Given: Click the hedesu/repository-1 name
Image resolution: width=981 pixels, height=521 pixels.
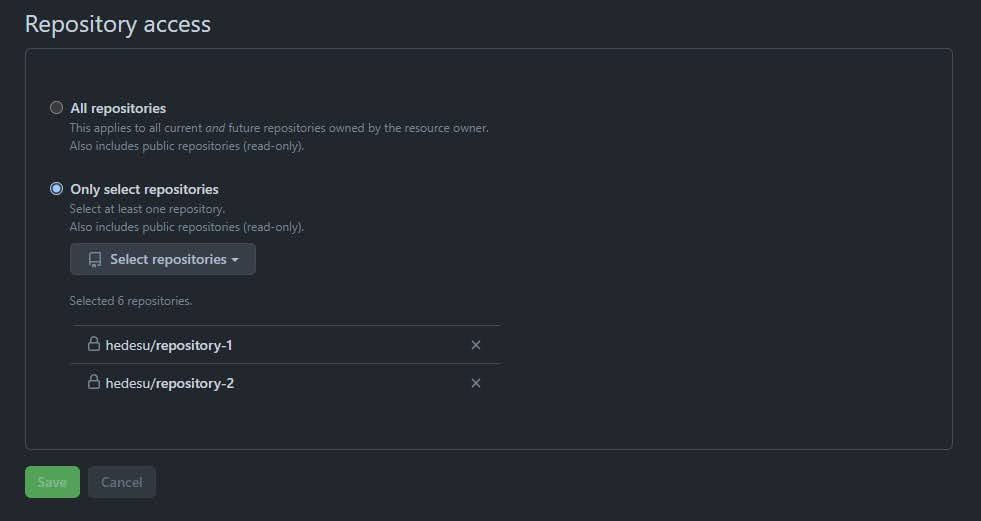Looking at the screenshot, I should coord(169,345).
